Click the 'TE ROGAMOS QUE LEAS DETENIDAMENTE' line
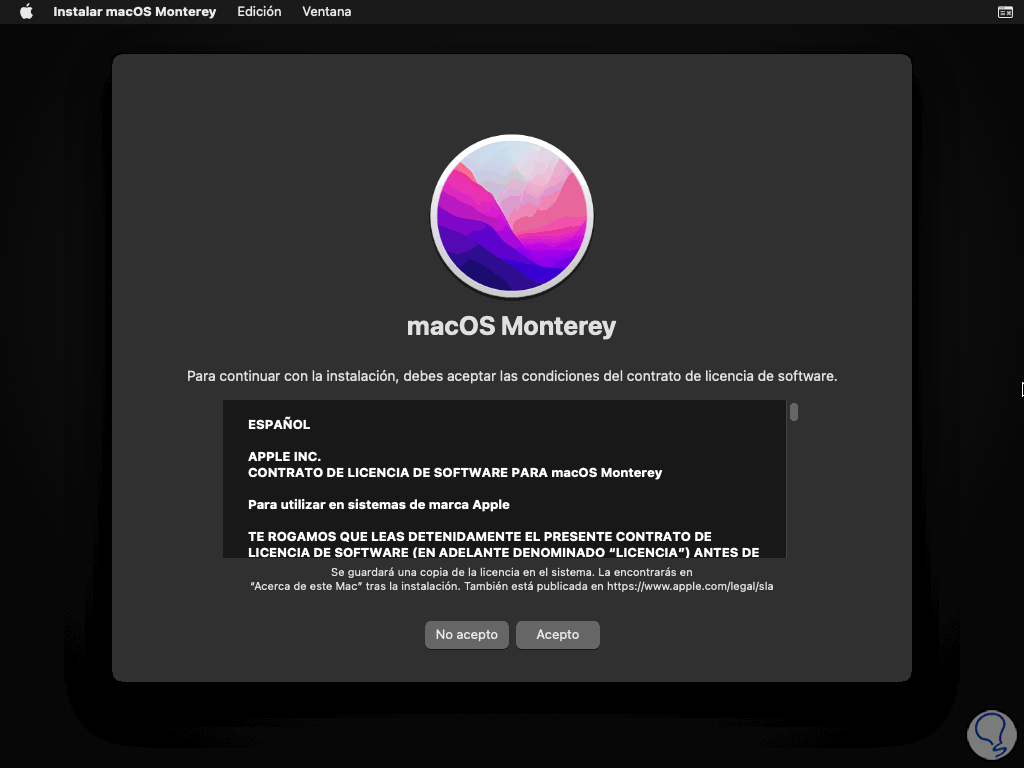Viewport: 1024px width, 768px height. (x=479, y=537)
